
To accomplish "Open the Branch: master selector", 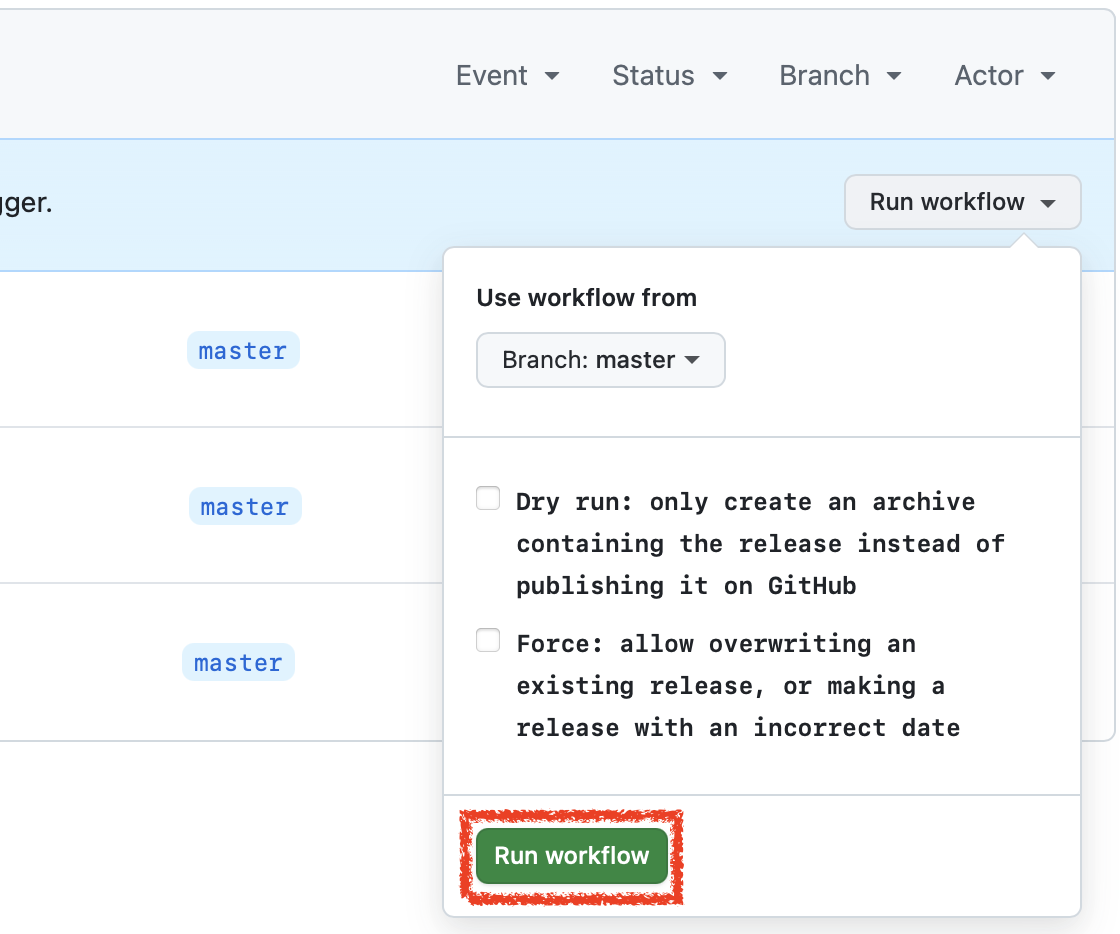I will tap(601, 360).
